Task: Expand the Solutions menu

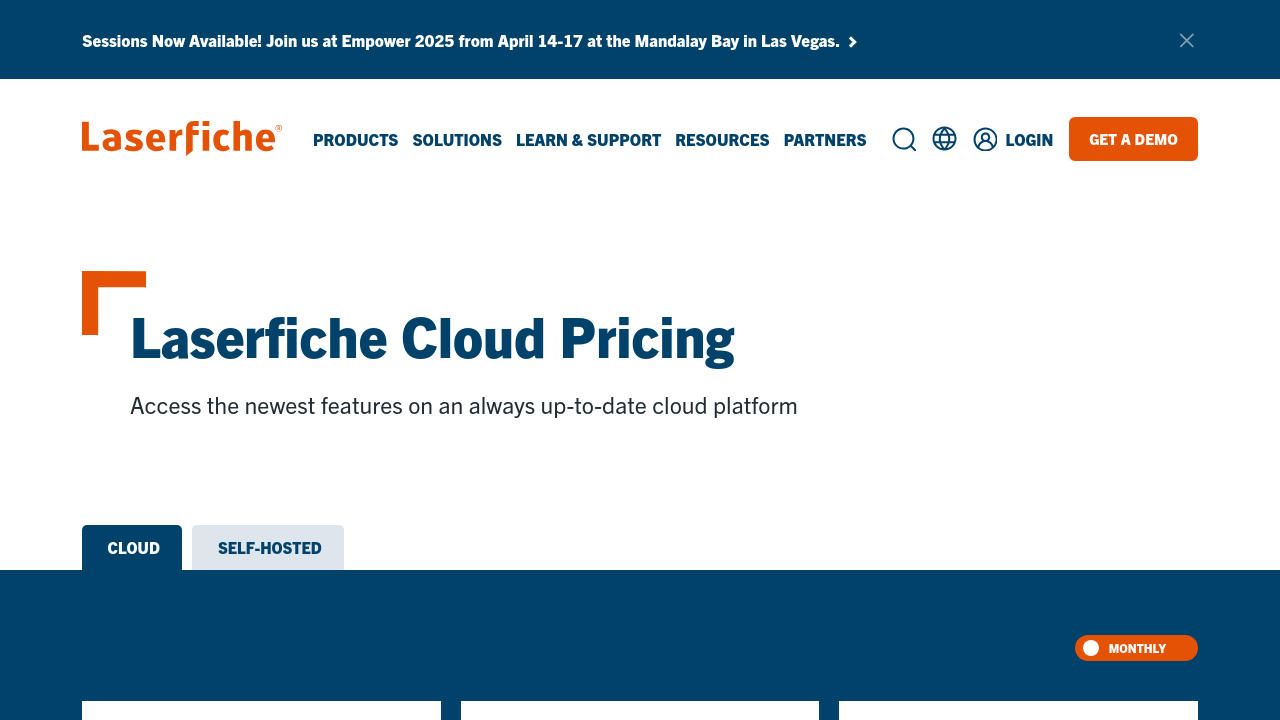Action: click(457, 140)
